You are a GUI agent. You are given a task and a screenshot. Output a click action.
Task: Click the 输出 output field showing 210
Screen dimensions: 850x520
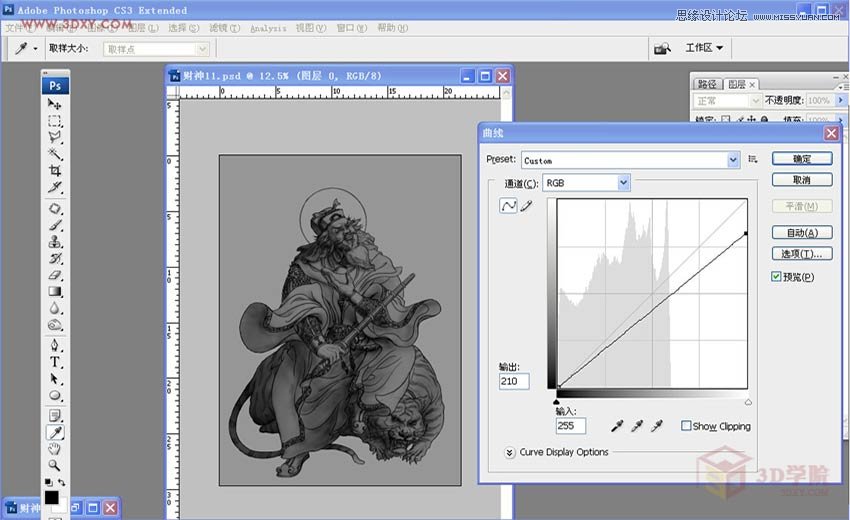click(514, 381)
